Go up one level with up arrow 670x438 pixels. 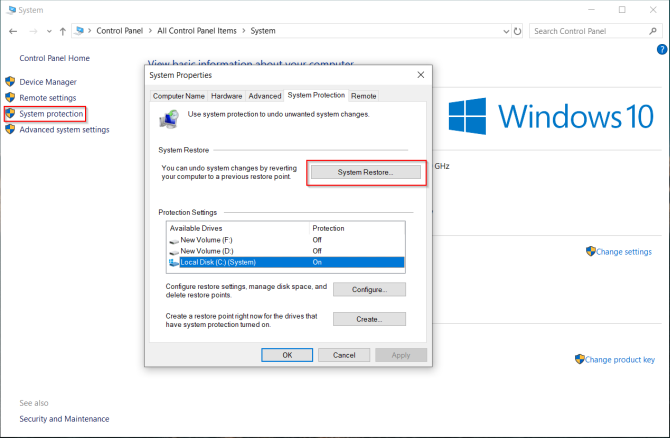pyautogui.click(x=63, y=31)
